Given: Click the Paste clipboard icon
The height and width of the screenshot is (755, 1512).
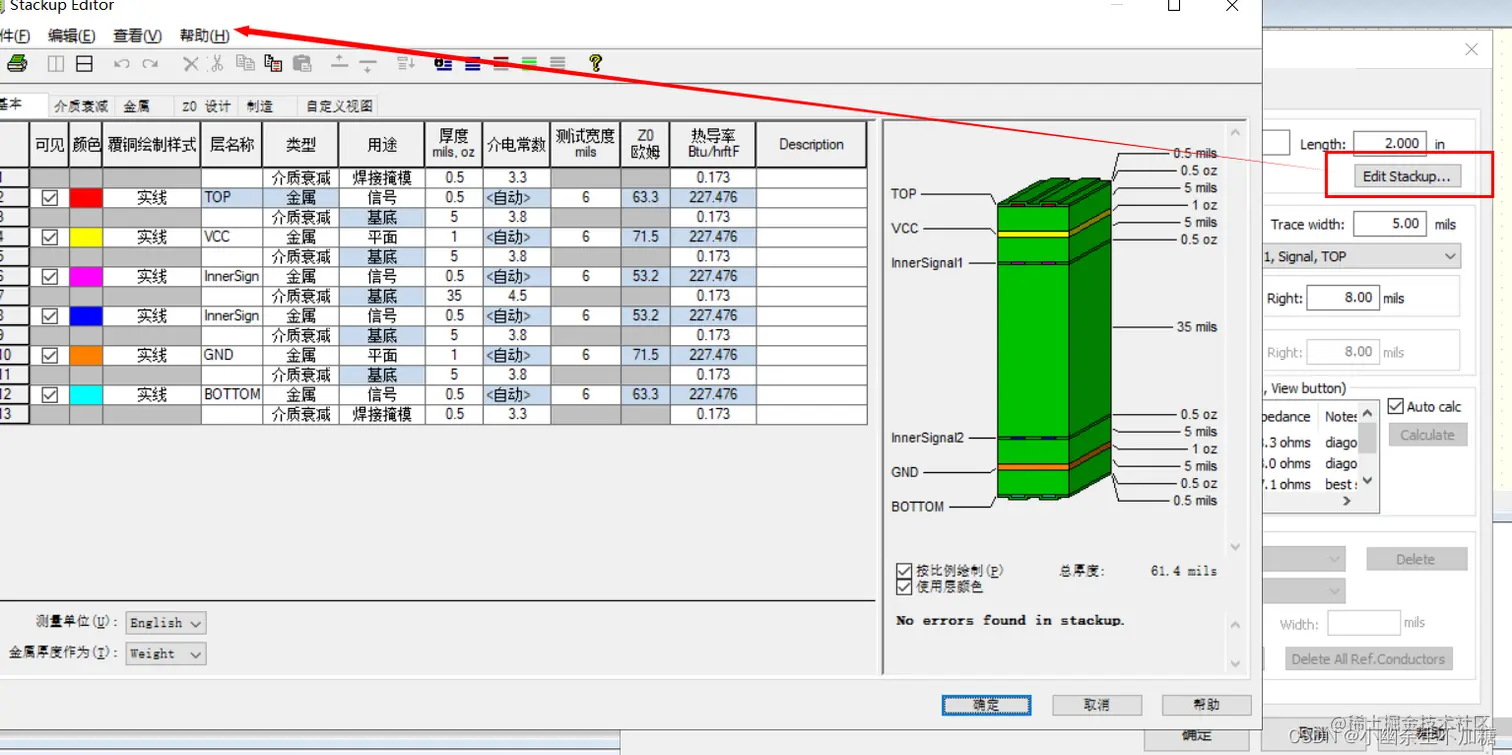Looking at the screenshot, I should pos(302,63).
